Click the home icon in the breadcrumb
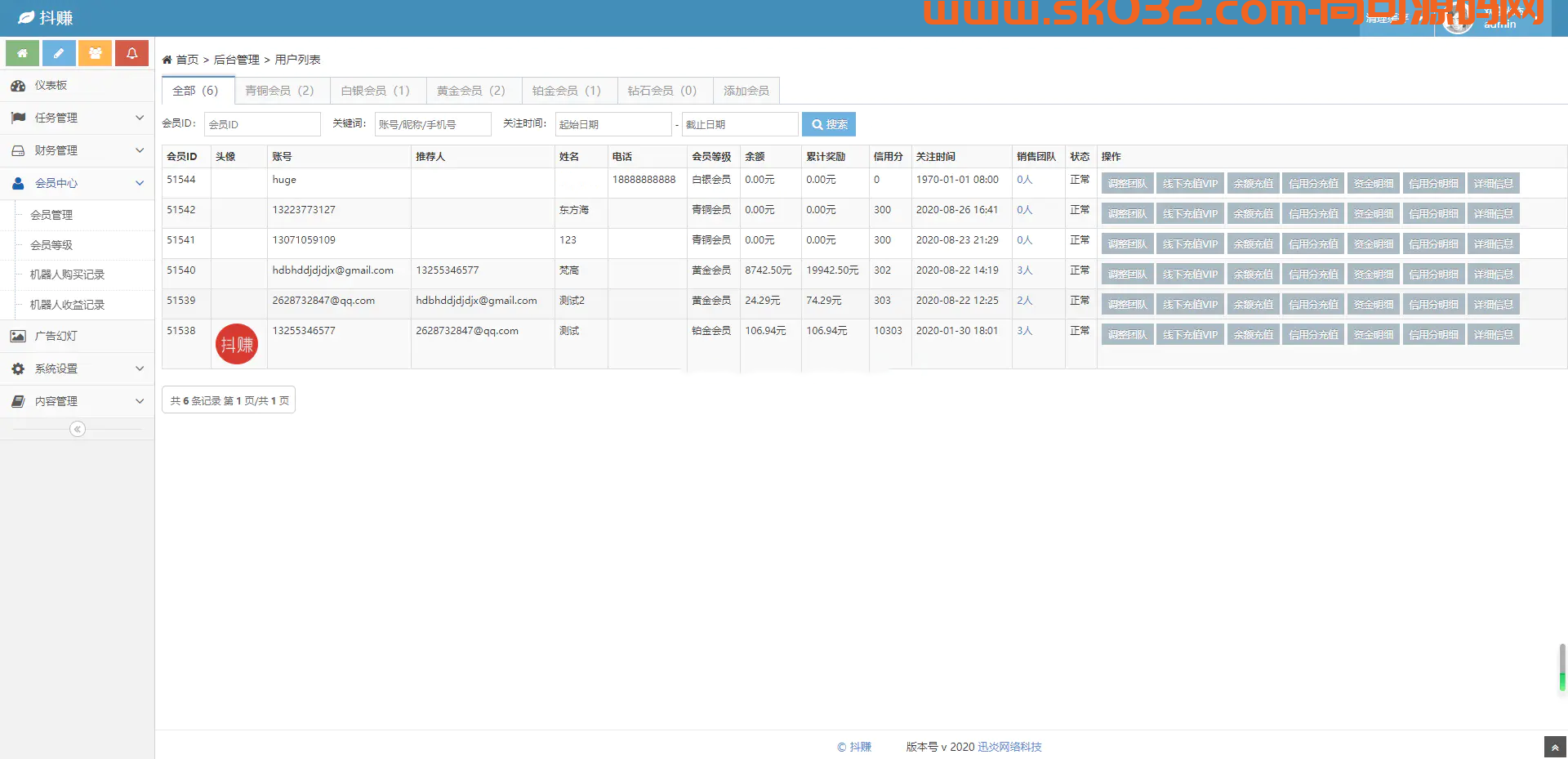 [x=167, y=60]
